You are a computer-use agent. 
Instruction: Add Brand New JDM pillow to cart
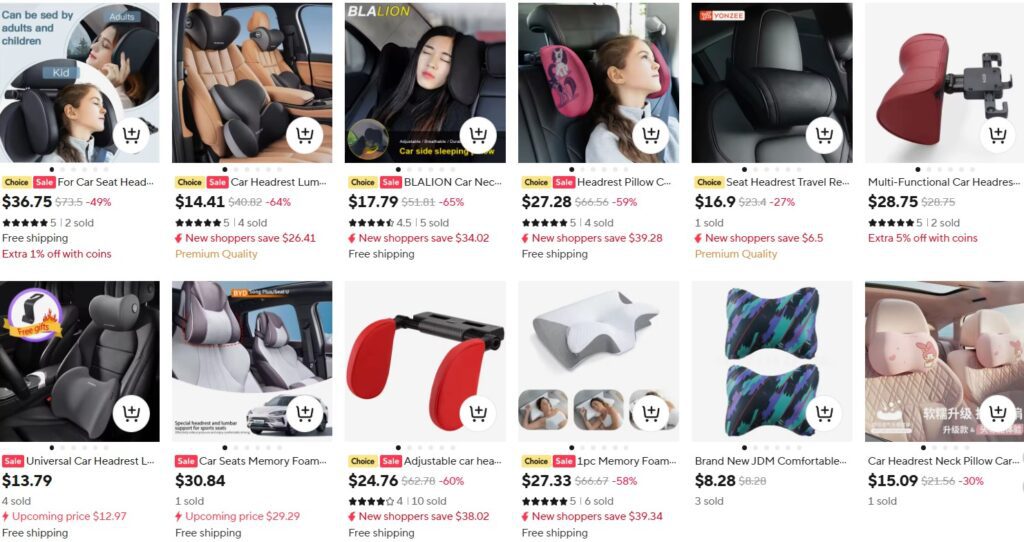824,414
